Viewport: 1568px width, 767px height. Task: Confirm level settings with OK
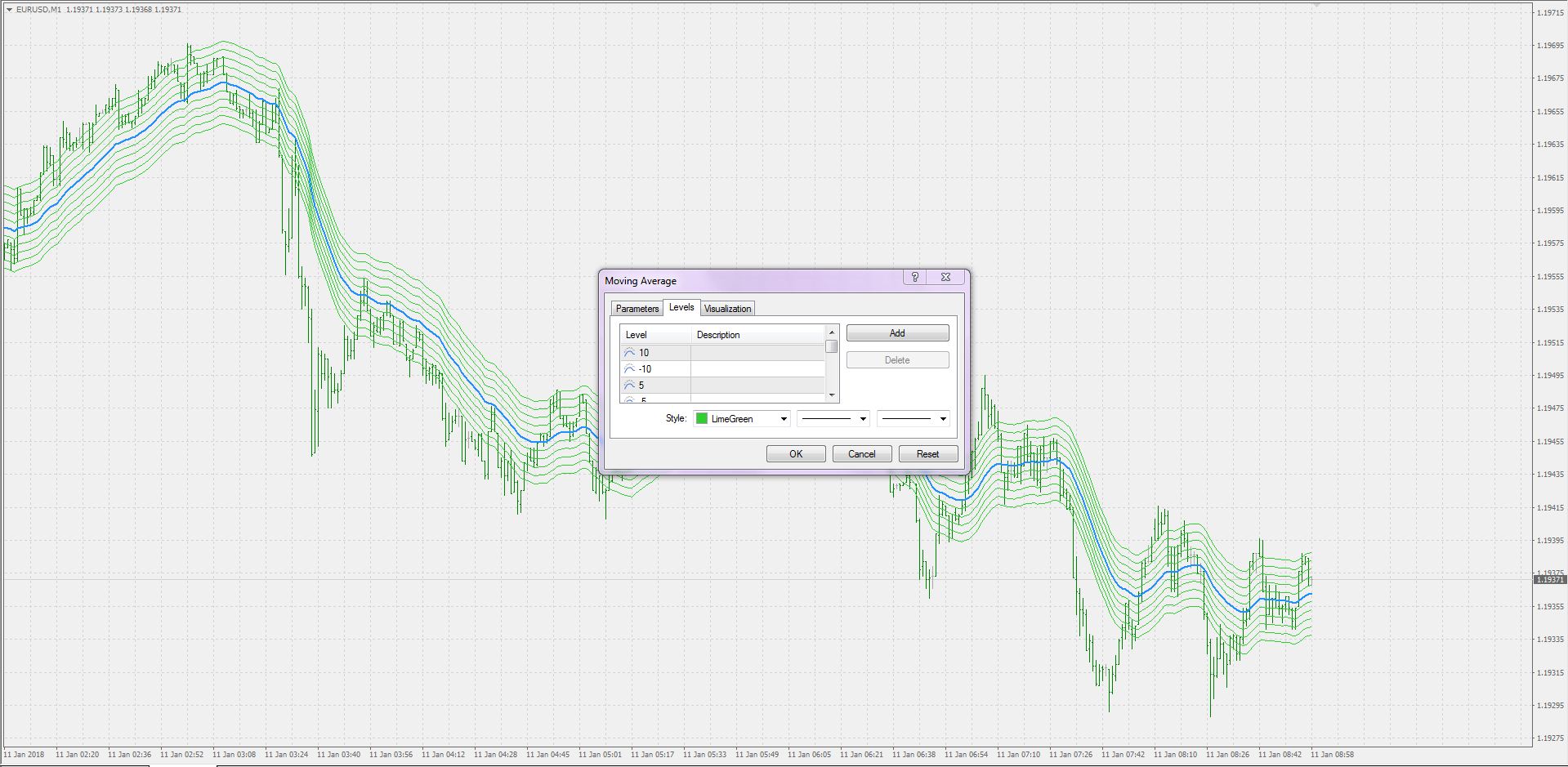(x=794, y=453)
